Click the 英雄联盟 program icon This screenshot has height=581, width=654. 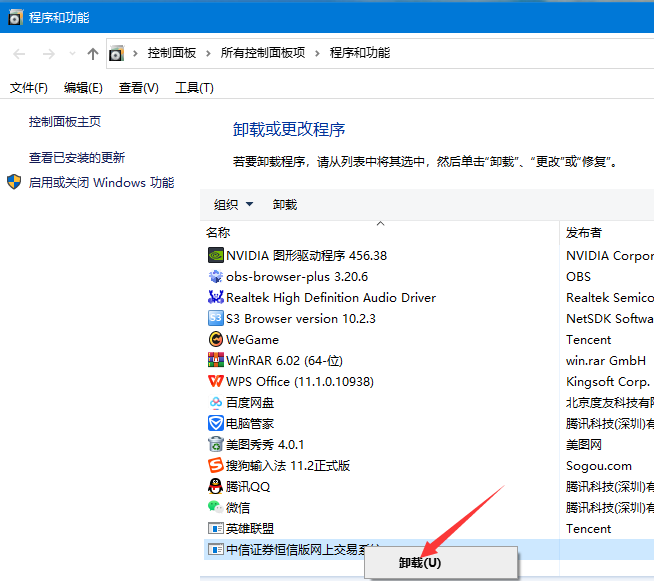tap(216, 528)
